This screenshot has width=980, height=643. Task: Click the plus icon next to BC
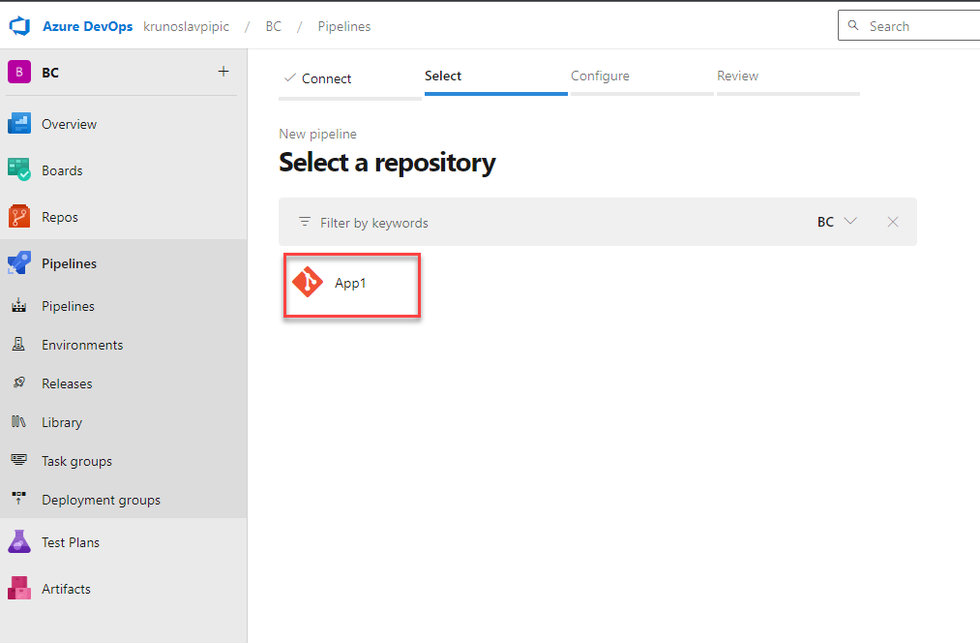(223, 71)
